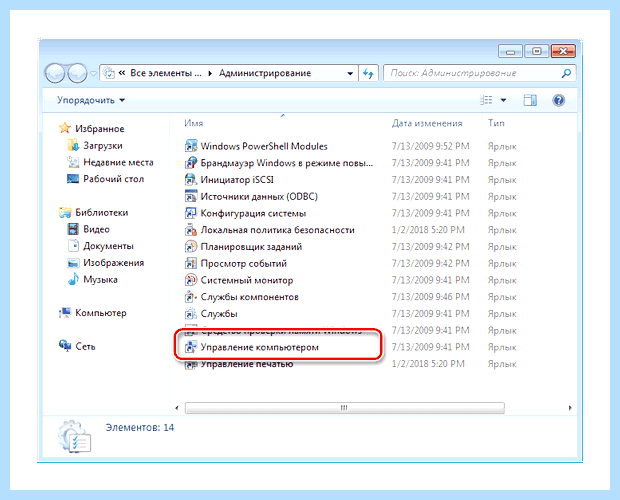Sort by Дата изменения column header
Image resolution: width=620 pixels, height=500 pixels.
pyautogui.click(x=427, y=123)
